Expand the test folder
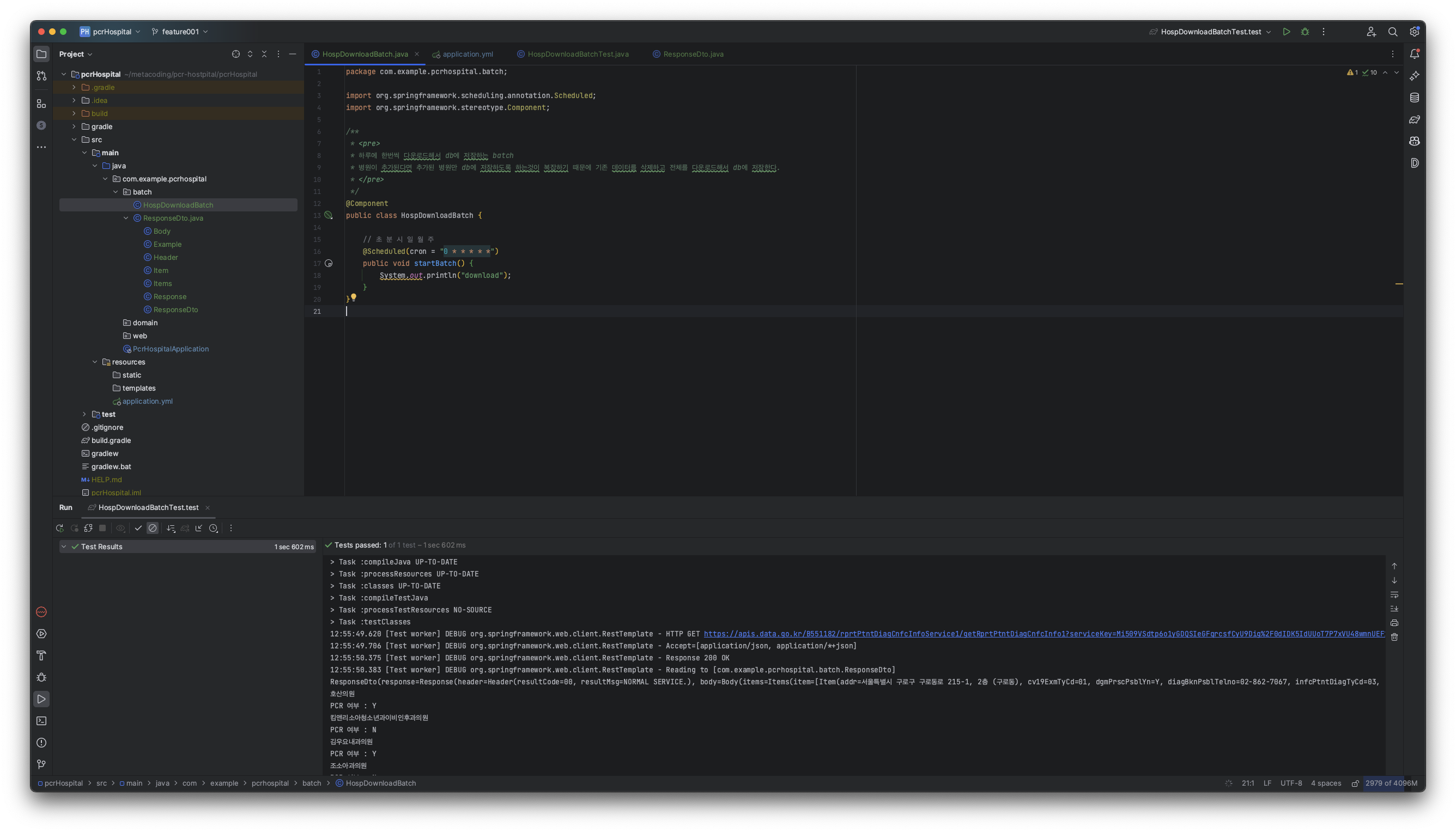Viewport: 1456px width, 832px height. [84, 414]
